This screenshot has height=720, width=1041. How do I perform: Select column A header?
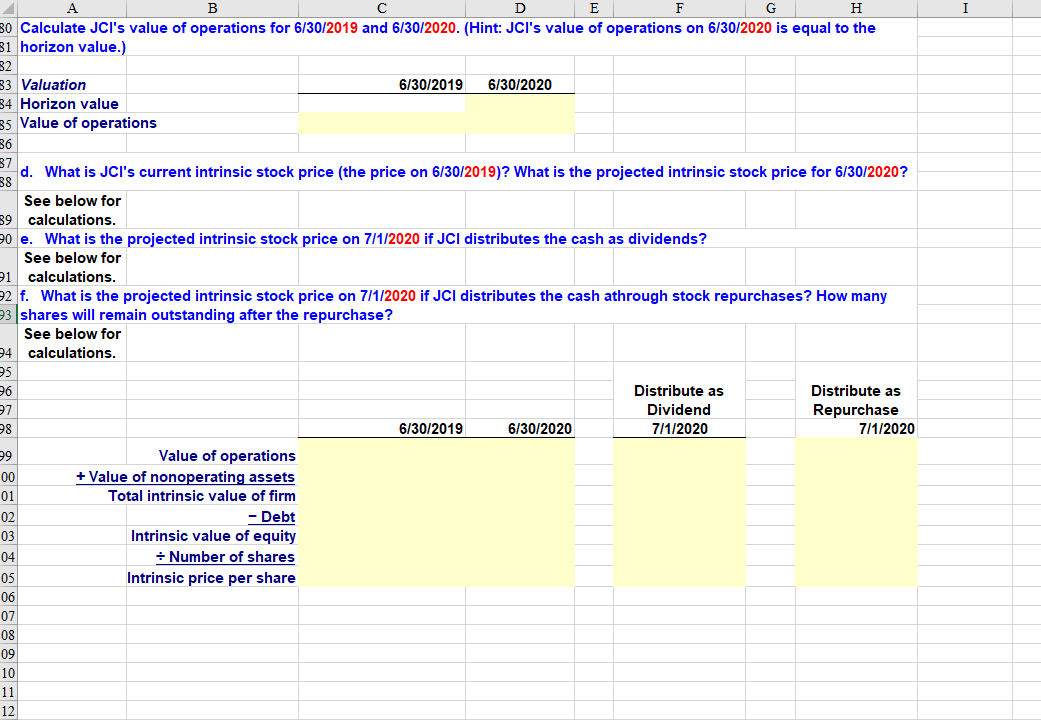(x=72, y=8)
